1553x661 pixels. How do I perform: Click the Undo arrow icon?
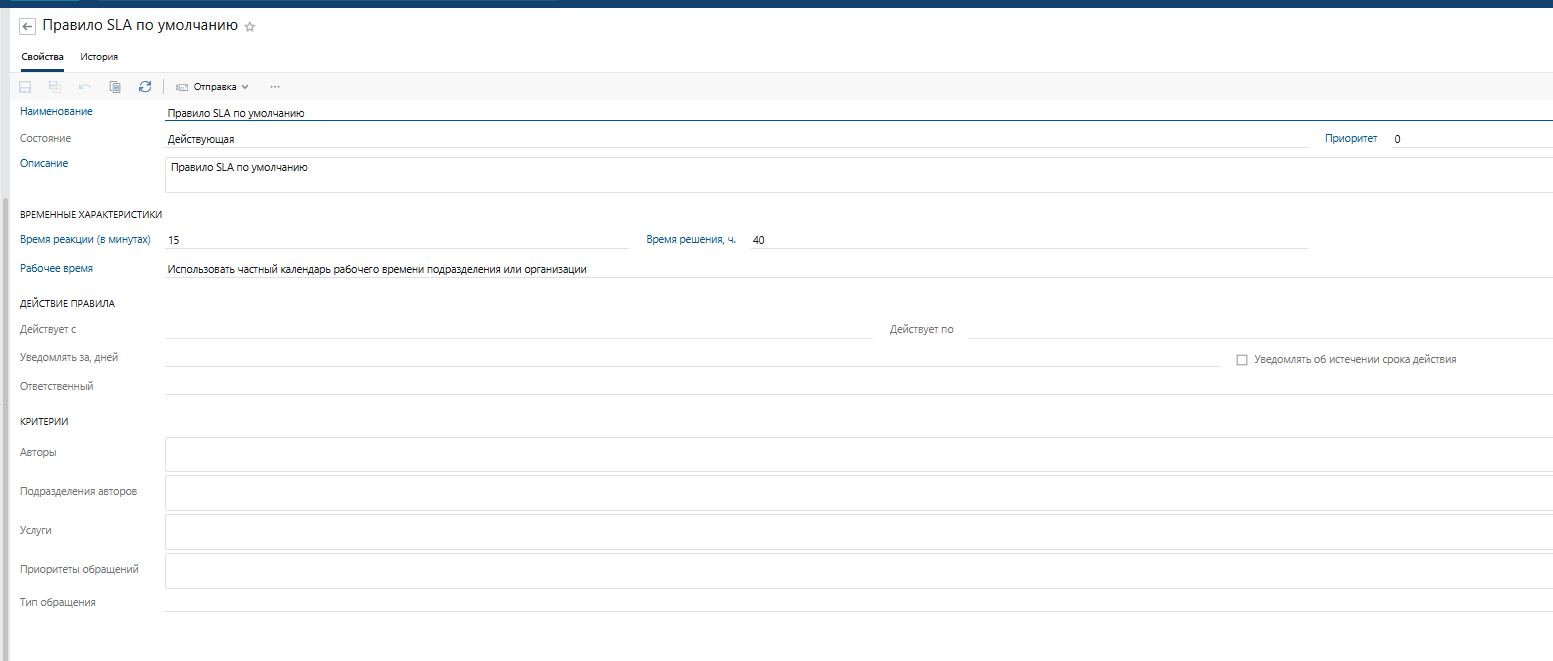click(x=85, y=87)
